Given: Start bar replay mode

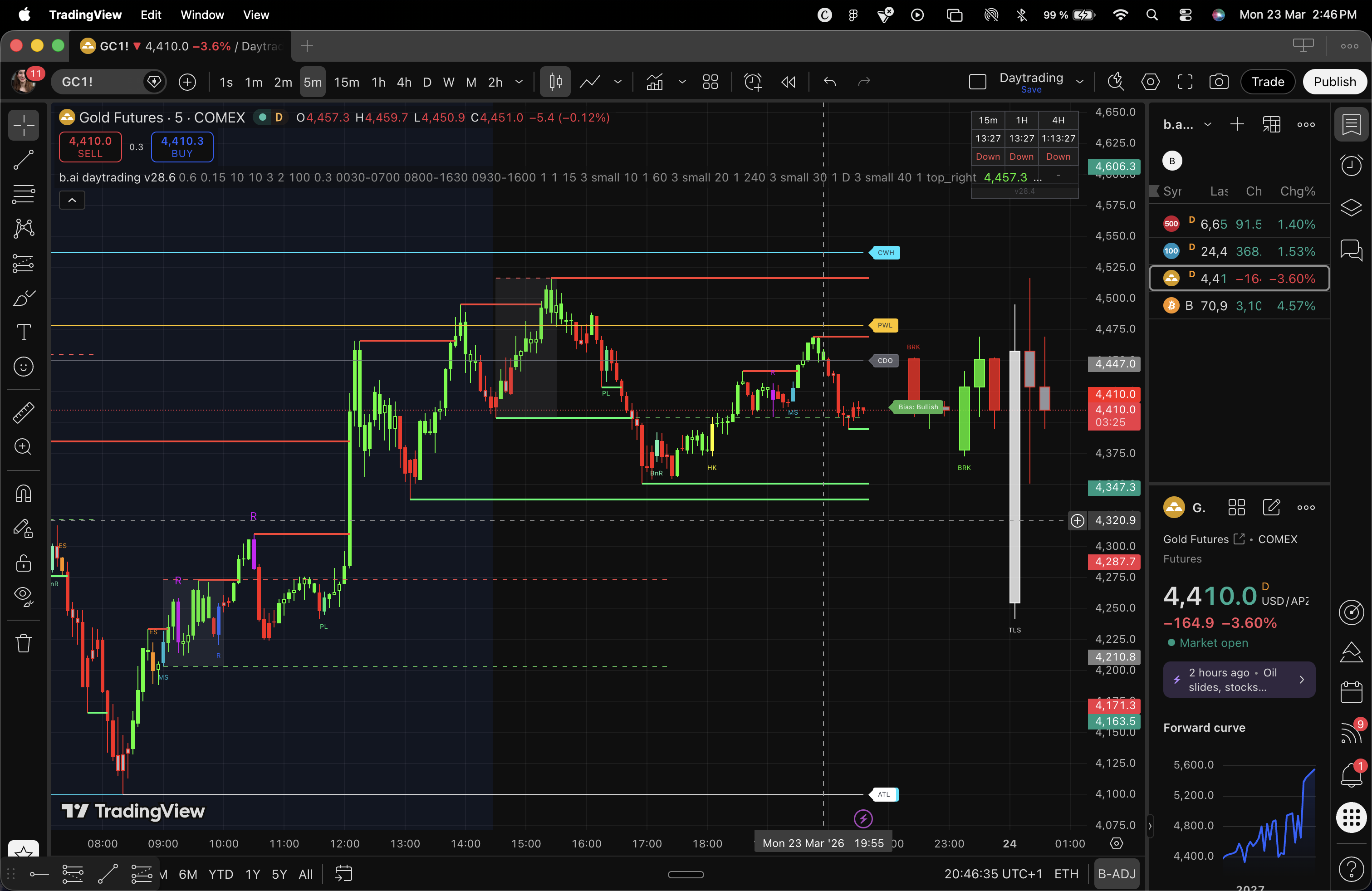Looking at the screenshot, I should pos(788,82).
